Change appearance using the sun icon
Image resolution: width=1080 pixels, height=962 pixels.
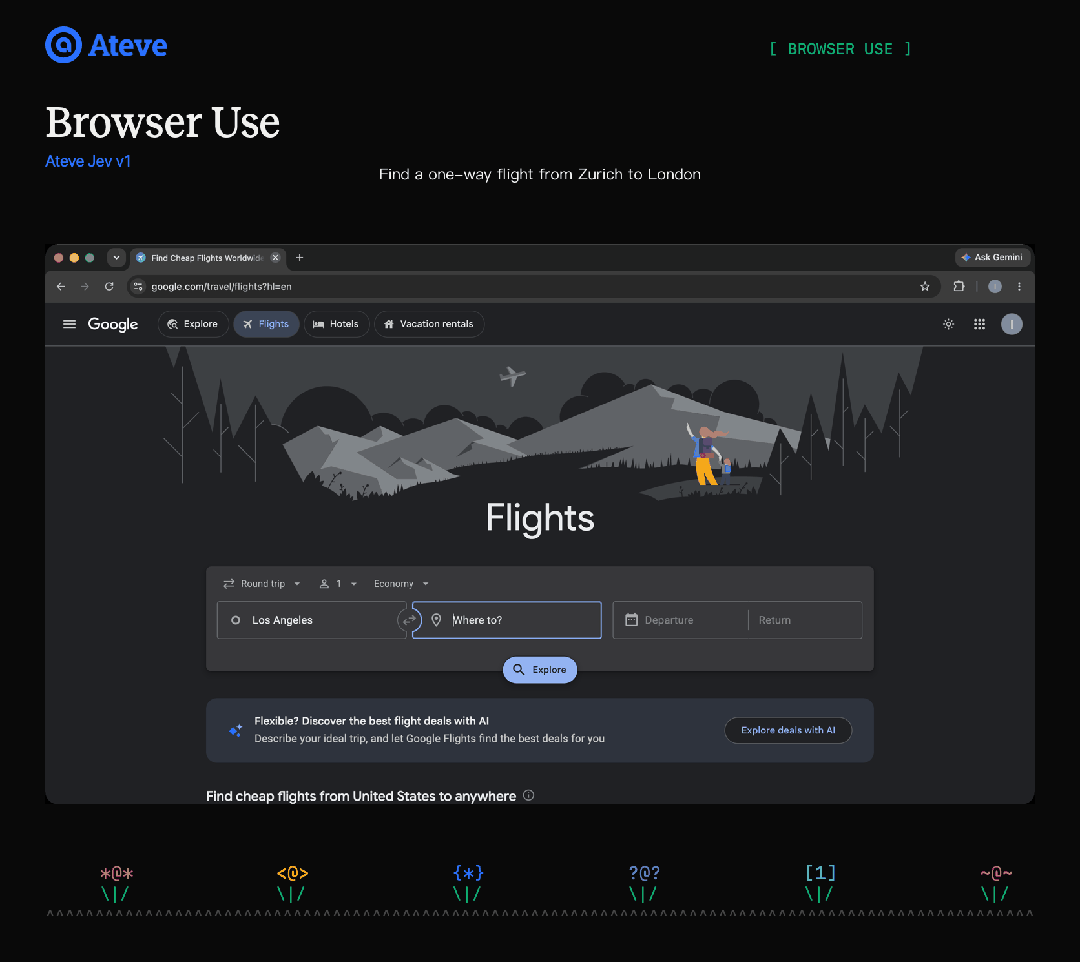pos(948,324)
